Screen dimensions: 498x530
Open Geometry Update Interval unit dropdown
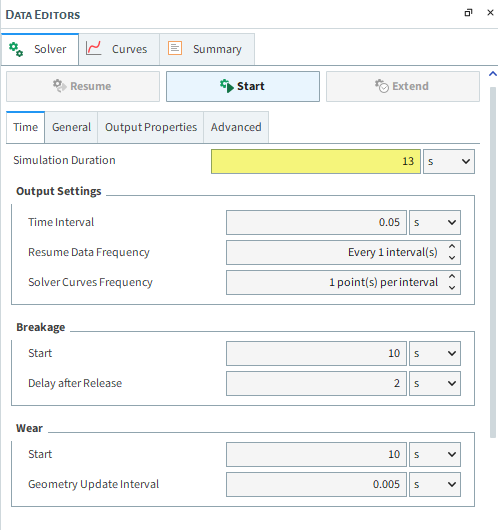click(435, 484)
